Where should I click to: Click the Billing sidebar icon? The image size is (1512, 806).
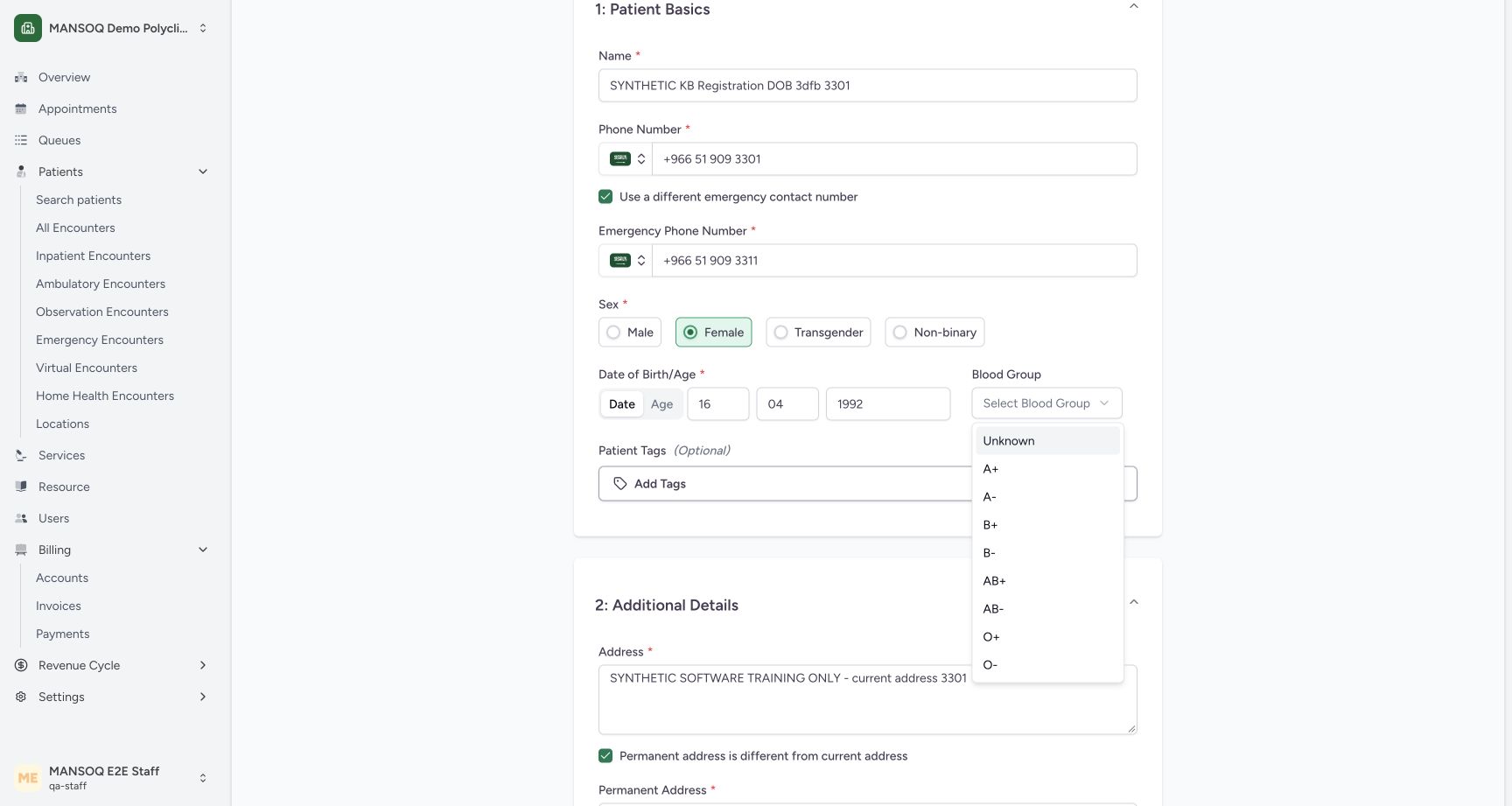[21, 550]
